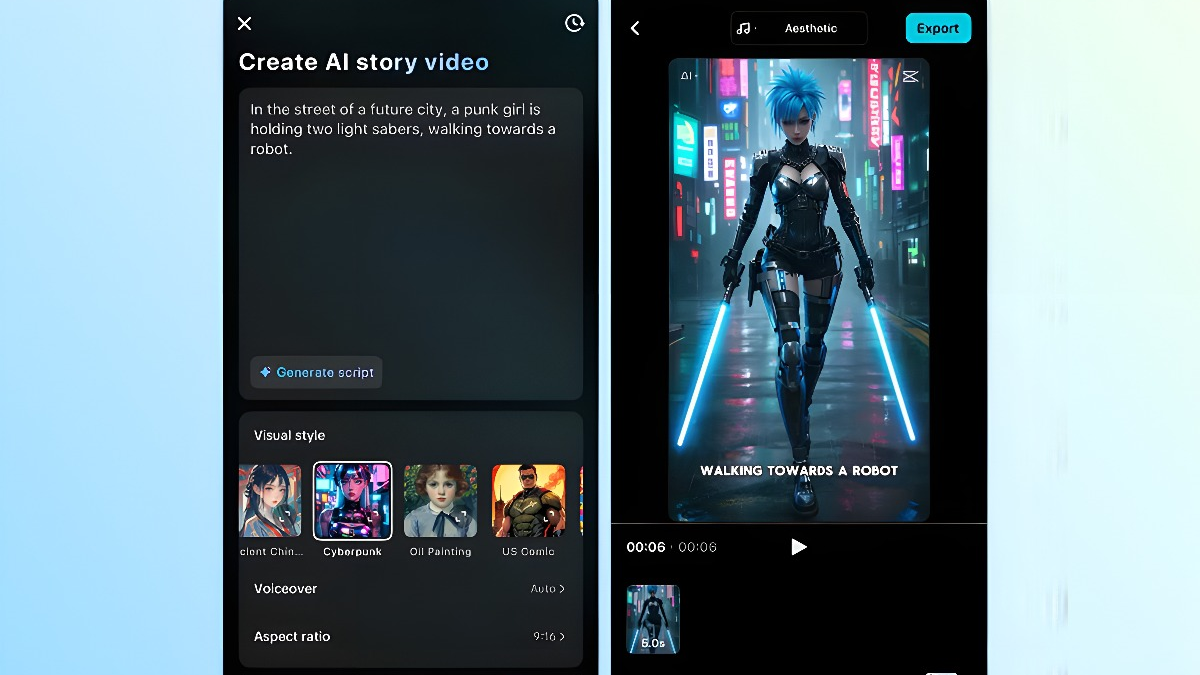Select the 6.0s clip thumbnail in timeline

653,619
